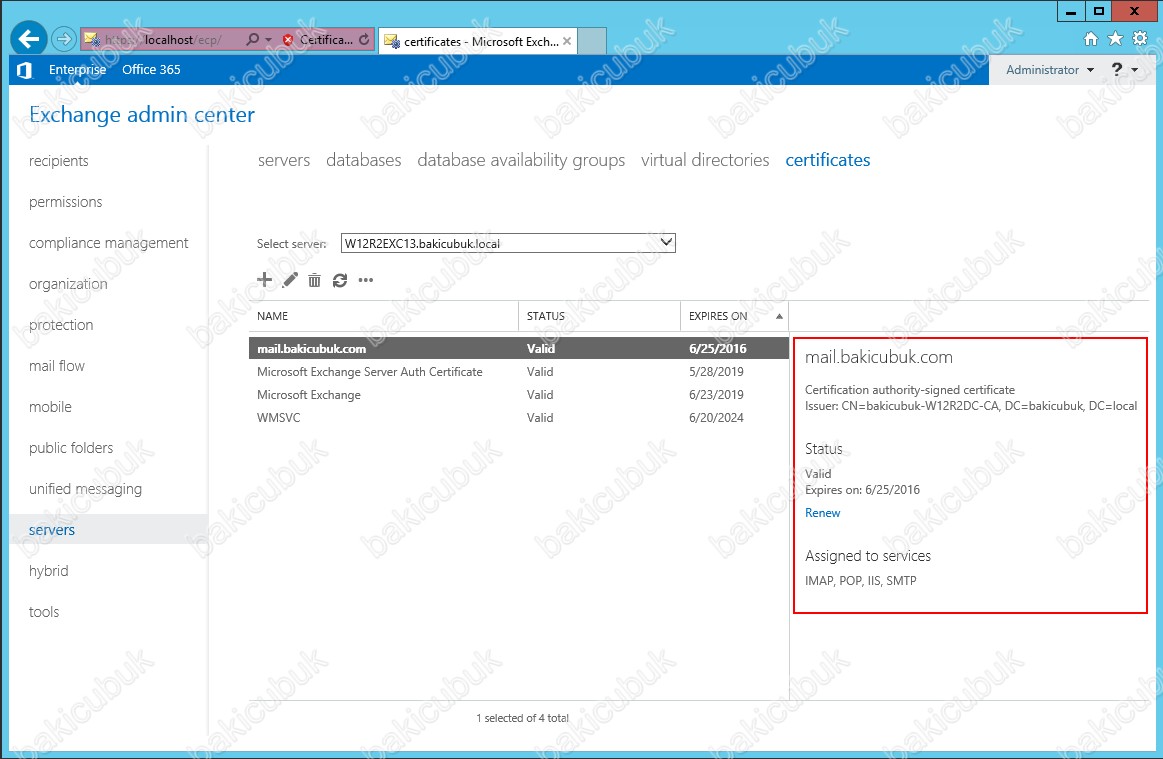
Task: Open the virtual directories tab
Action: pyautogui.click(x=705, y=160)
